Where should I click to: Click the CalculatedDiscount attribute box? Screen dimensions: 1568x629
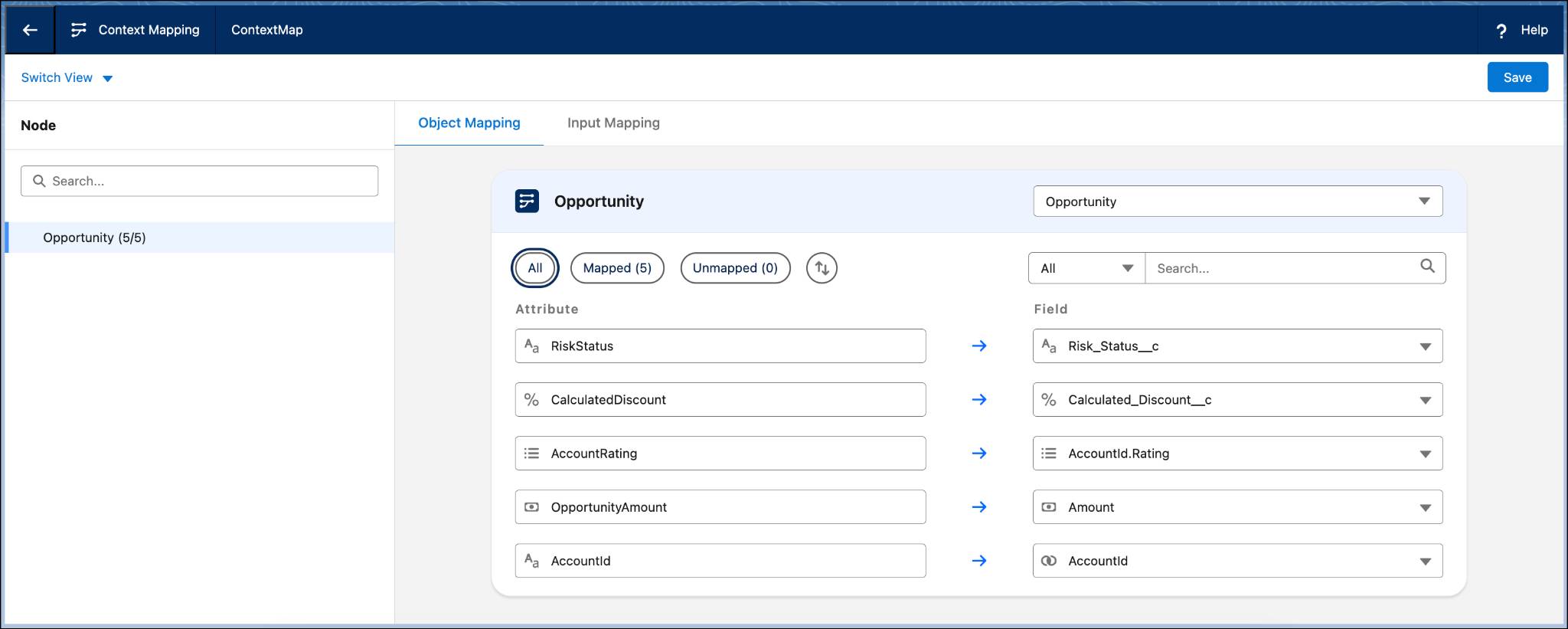click(x=720, y=399)
